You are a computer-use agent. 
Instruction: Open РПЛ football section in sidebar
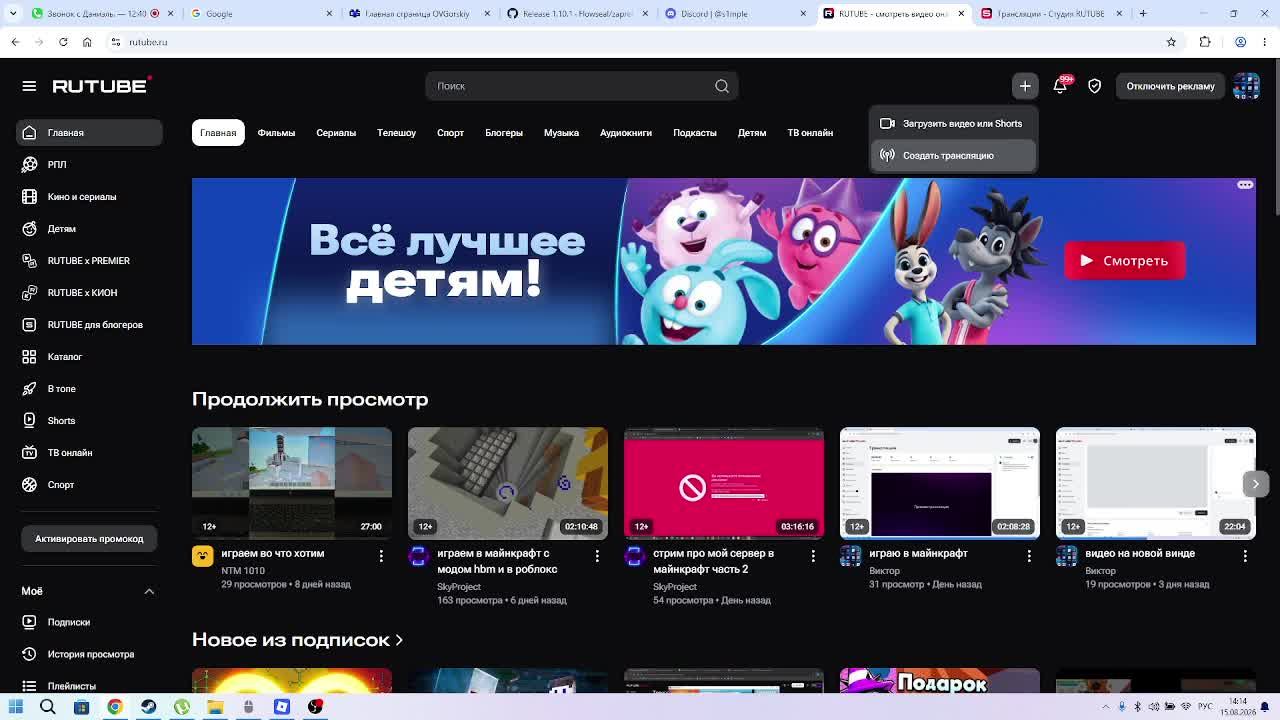pyautogui.click(x=89, y=165)
